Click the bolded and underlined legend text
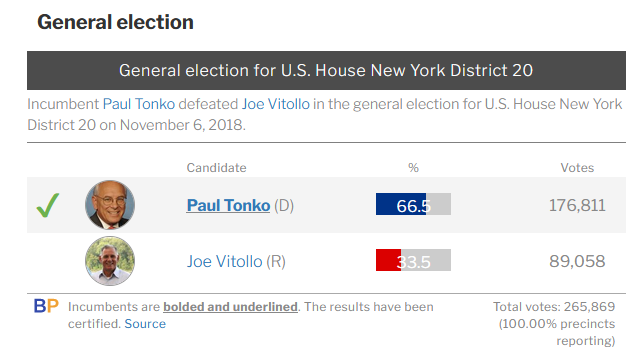The image size is (632, 364). 231,307
